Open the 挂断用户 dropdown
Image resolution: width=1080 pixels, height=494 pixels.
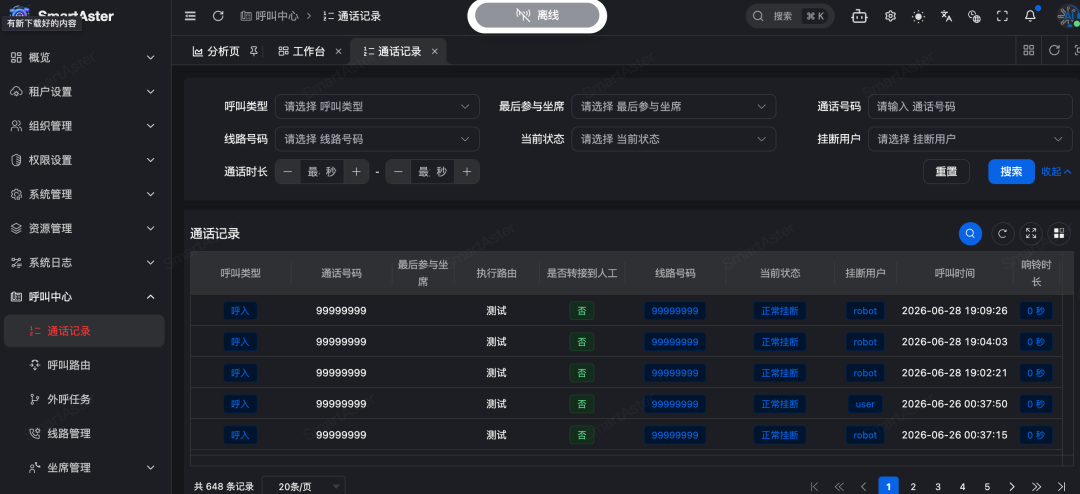970,139
